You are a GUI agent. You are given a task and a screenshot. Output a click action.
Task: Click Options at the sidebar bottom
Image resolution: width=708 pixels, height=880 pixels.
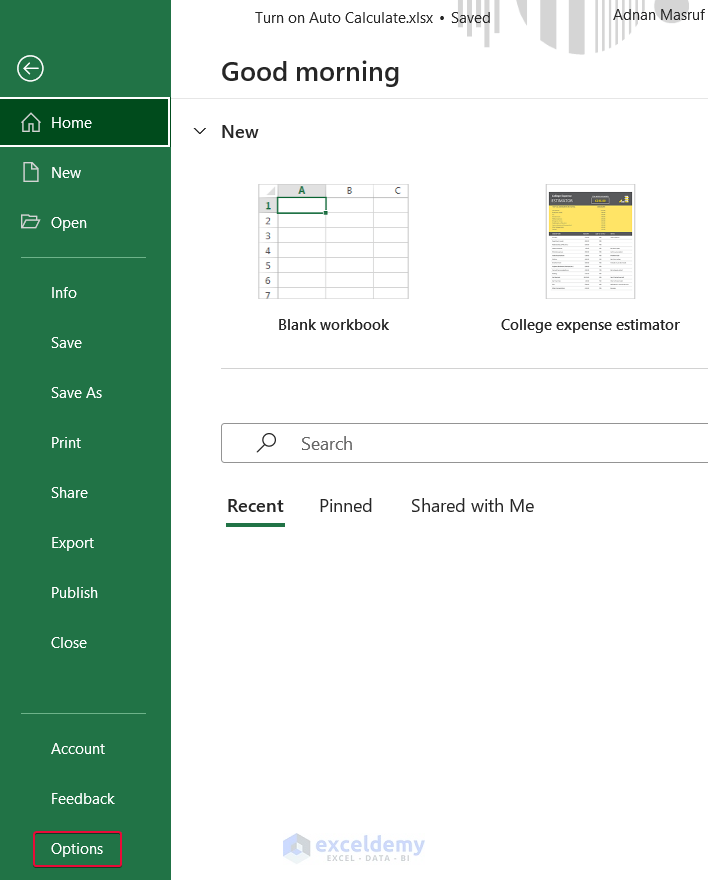pyautogui.click(x=77, y=849)
